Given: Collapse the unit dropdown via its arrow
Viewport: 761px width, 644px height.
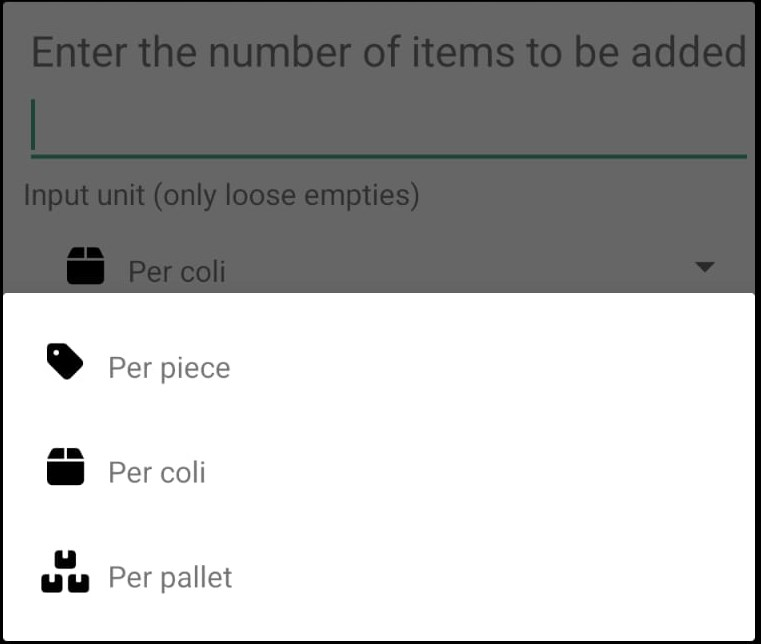Looking at the screenshot, I should click(704, 266).
